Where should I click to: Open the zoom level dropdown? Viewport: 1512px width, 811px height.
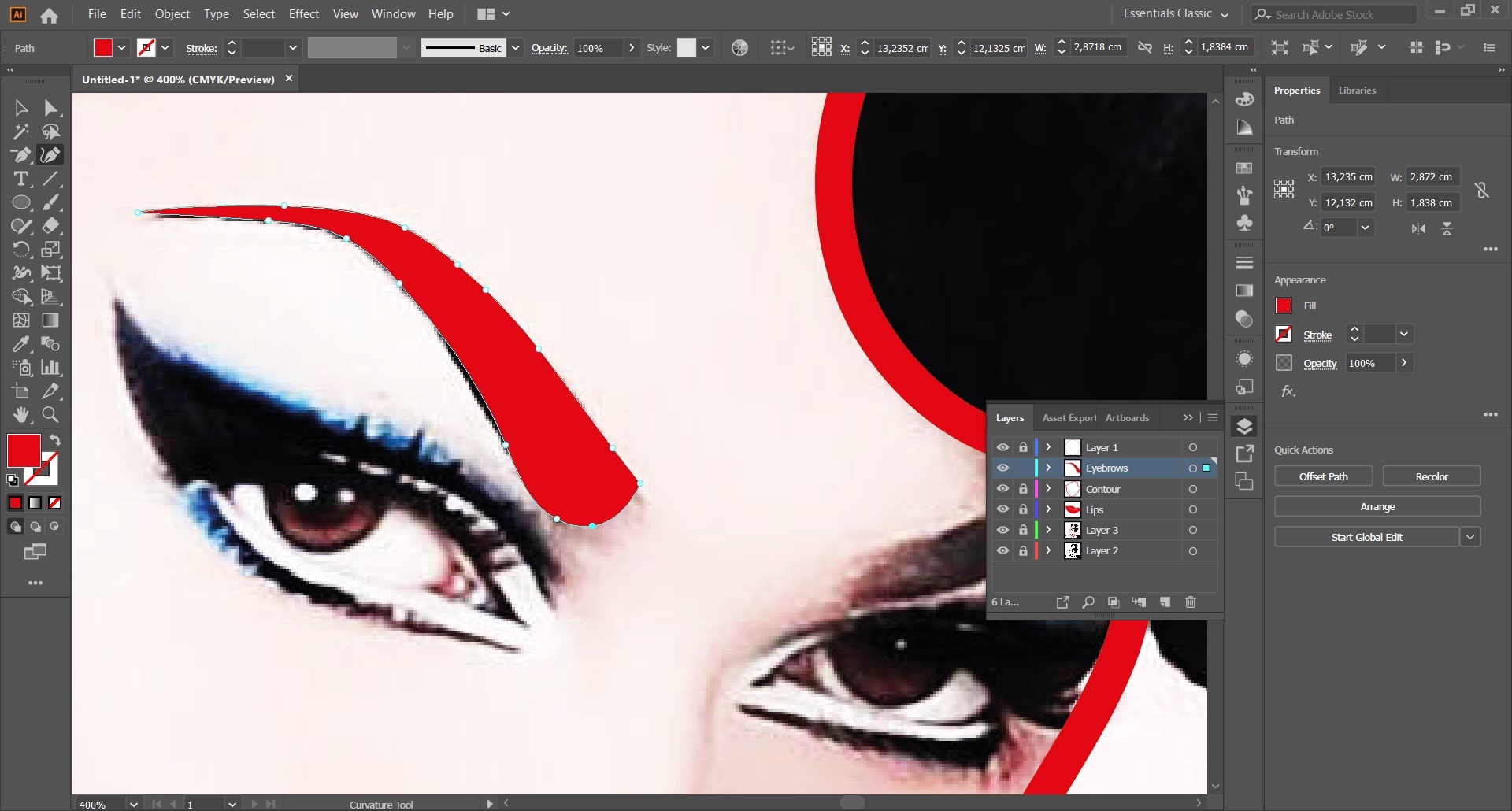[x=134, y=804]
